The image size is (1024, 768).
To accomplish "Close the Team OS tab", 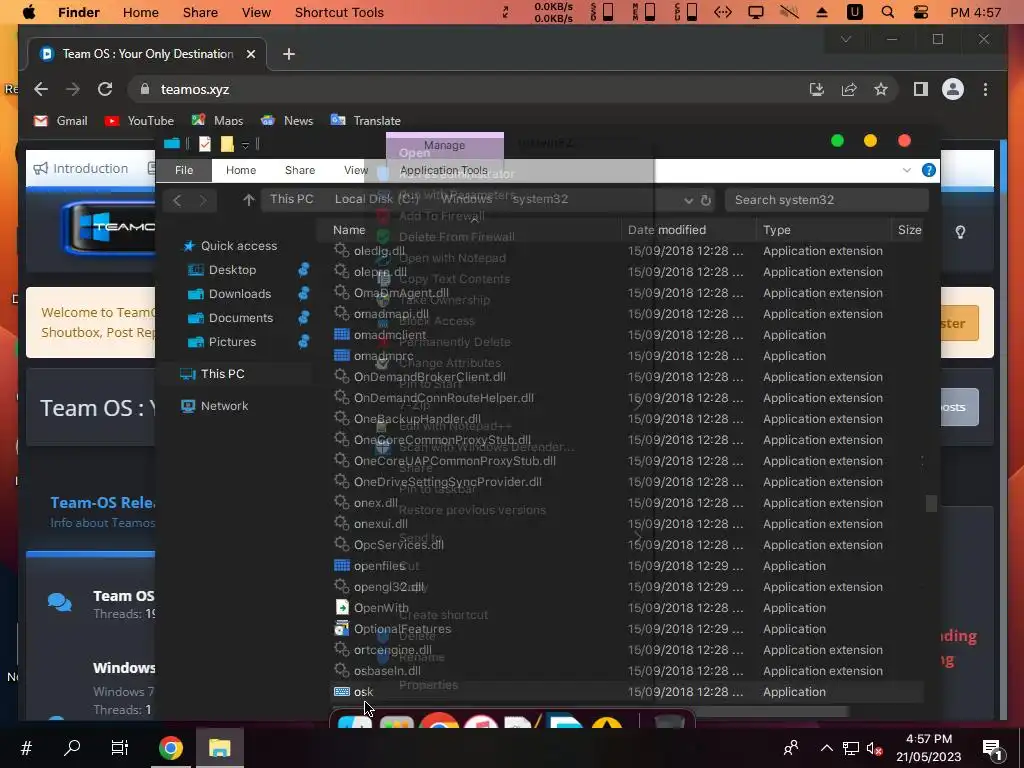I will pyautogui.click(x=251, y=54).
